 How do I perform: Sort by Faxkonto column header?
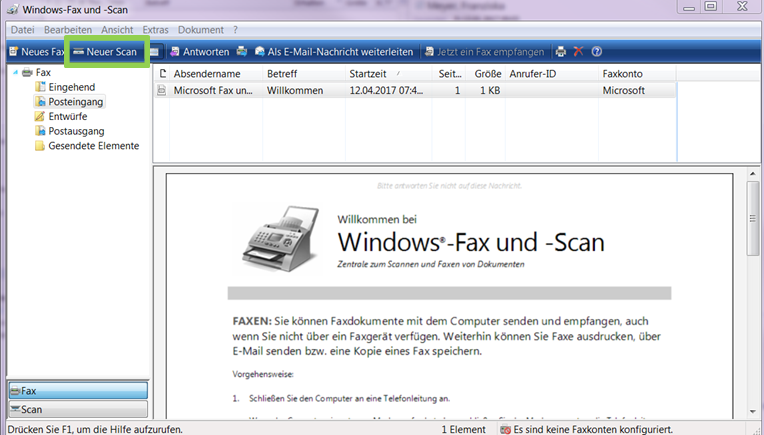pyautogui.click(x=637, y=74)
